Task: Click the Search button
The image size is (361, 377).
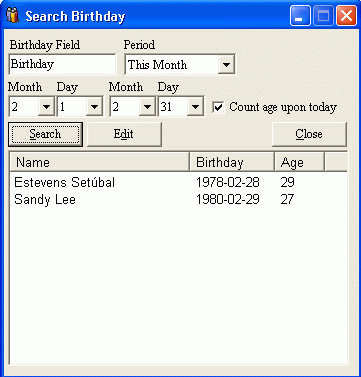Action: pyautogui.click(x=45, y=134)
